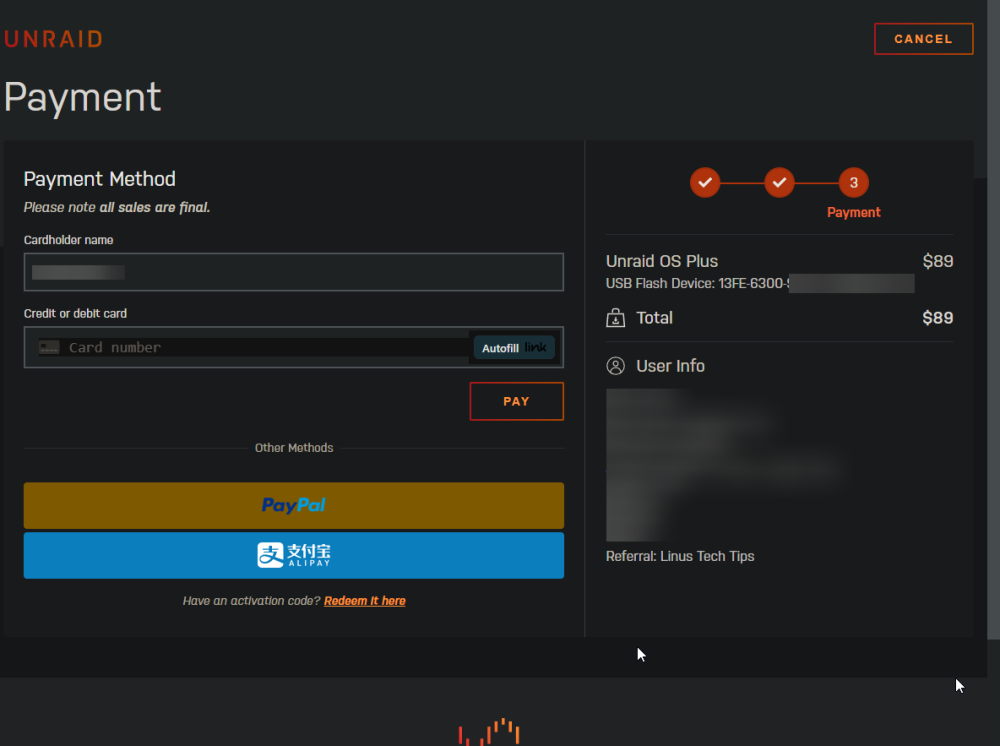Click the Autofill link button
This screenshot has height=746, width=1000.
point(514,347)
